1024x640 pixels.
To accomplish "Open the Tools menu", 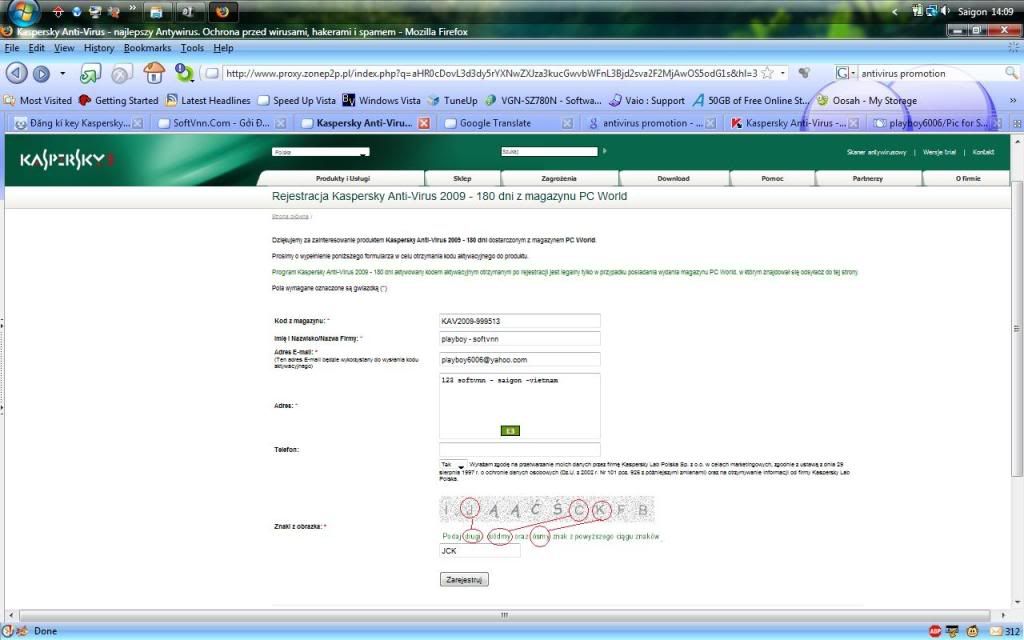I will tap(192, 48).
